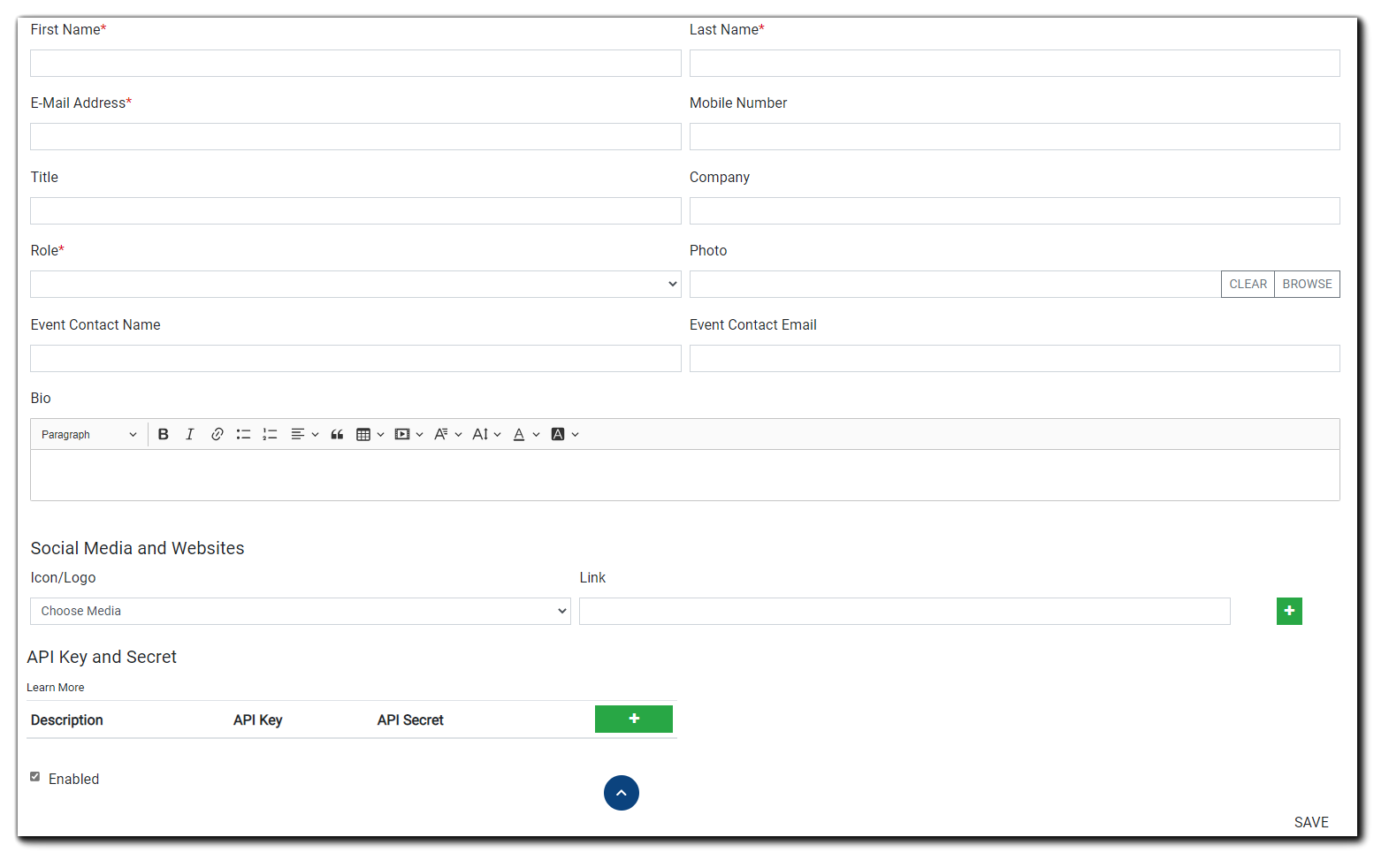Save the user form
Screen dimensions: 1389x868
point(1311,822)
